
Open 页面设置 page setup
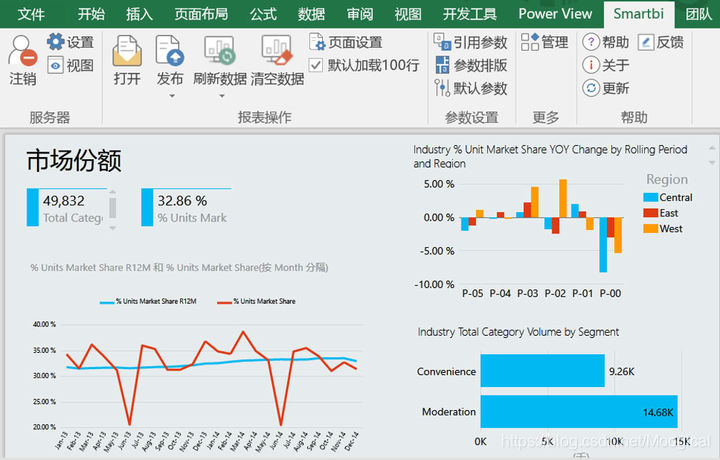[x=345, y=42]
